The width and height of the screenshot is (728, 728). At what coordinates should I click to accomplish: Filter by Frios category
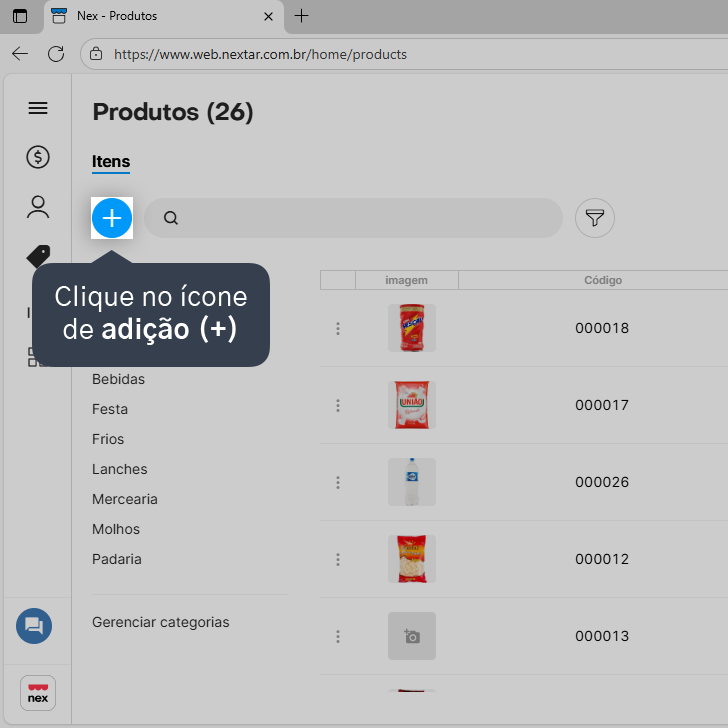(108, 439)
